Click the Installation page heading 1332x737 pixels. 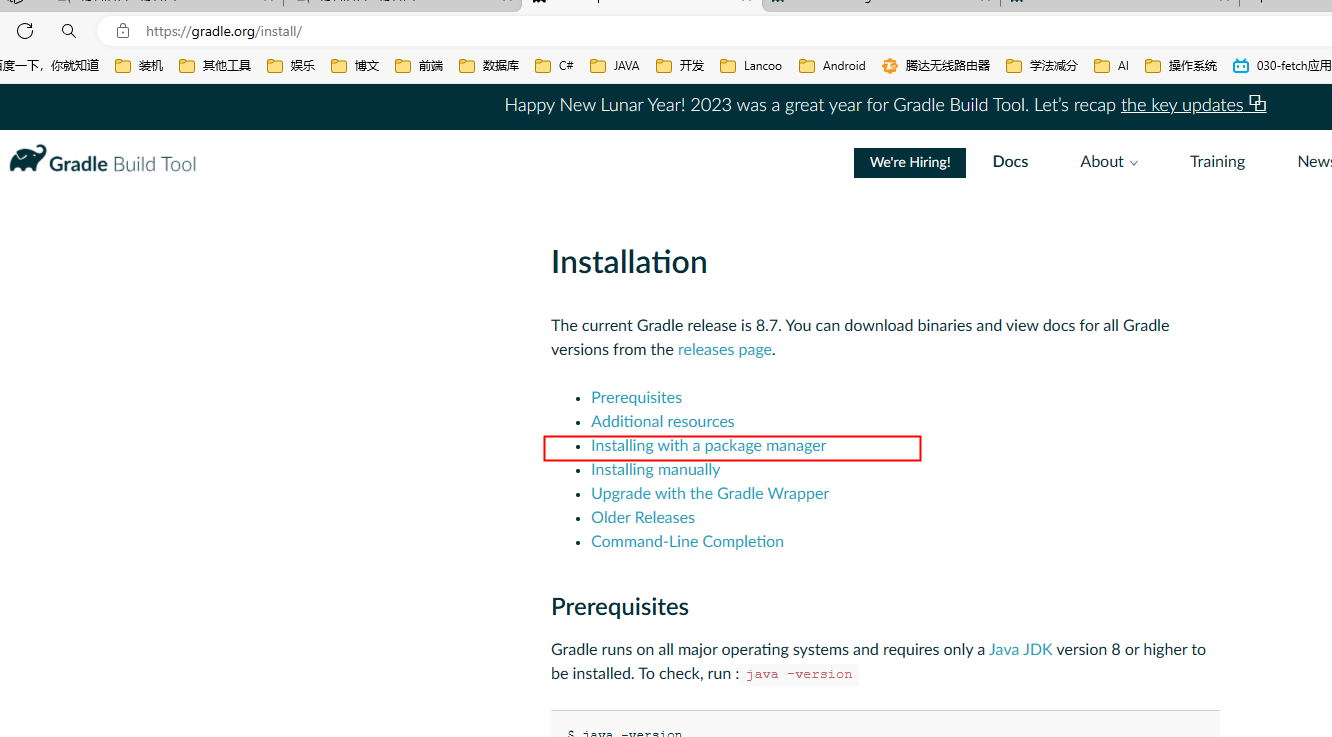(x=629, y=262)
